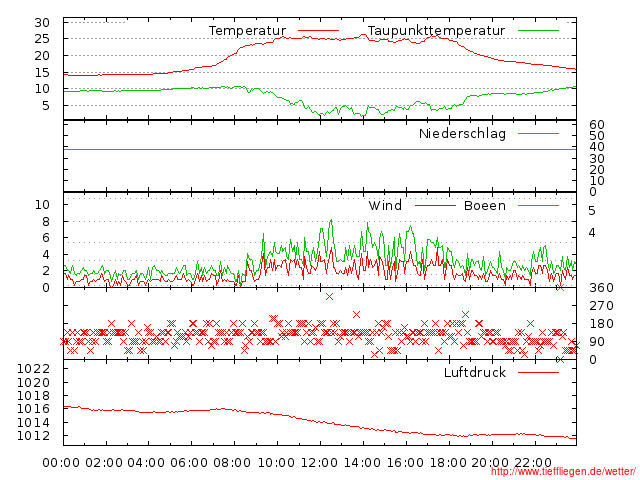Click the 06:00 time axis label
Viewport: 640px width, 480px height.
pyautogui.click(x=189, y=463)
